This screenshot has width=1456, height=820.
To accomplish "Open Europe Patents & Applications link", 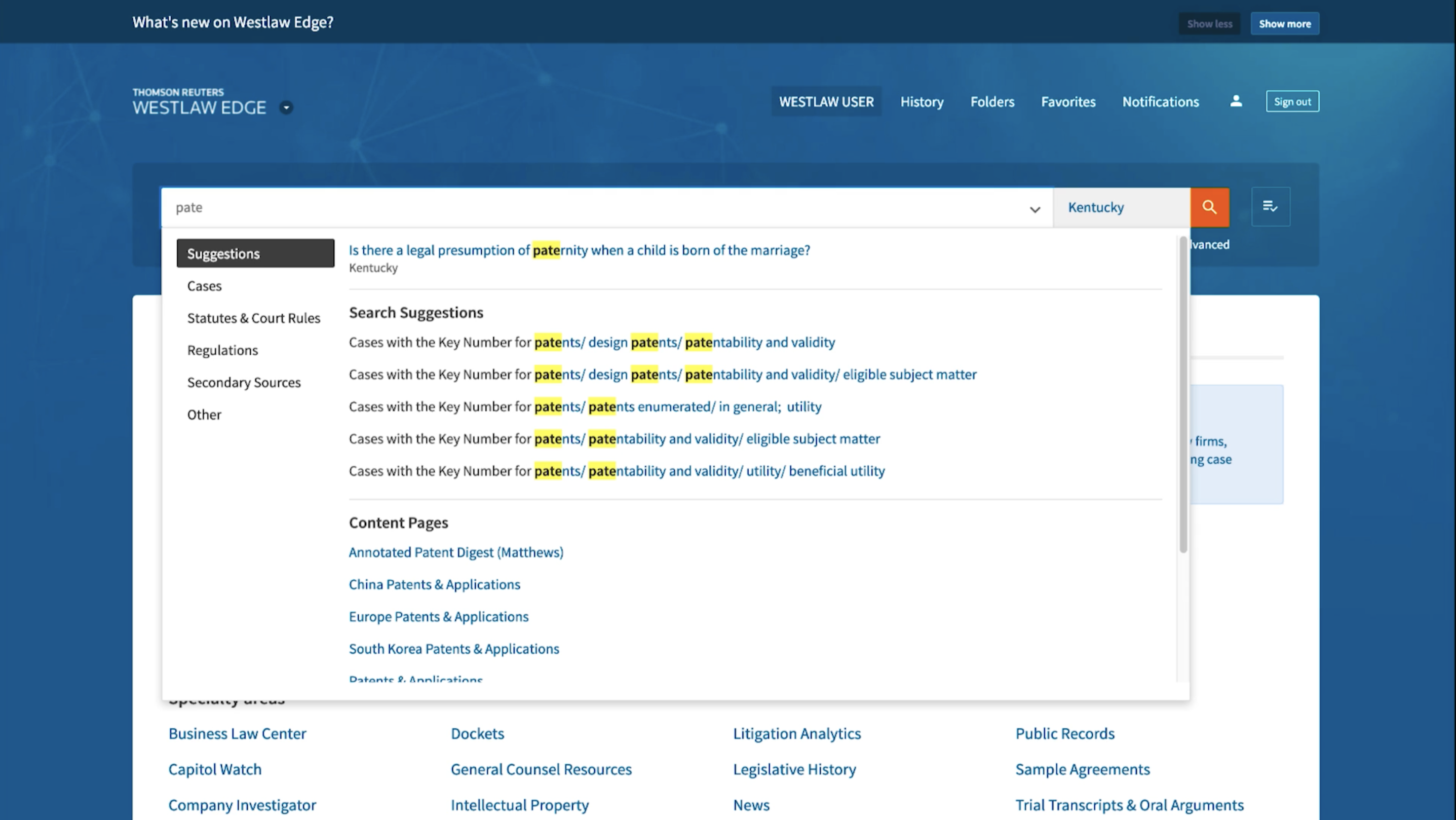I will coord(438,616).
